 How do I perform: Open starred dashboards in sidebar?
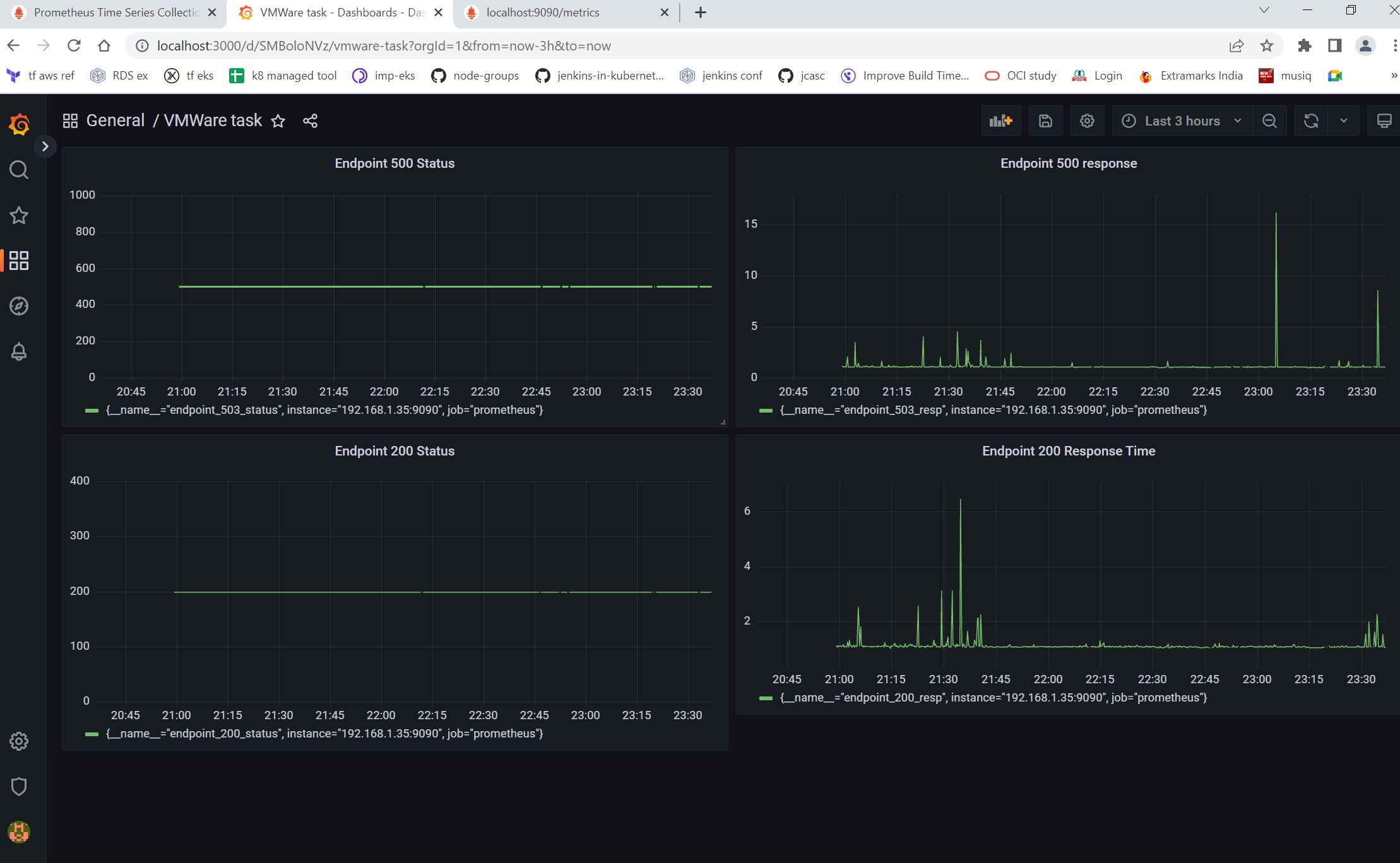19,215
